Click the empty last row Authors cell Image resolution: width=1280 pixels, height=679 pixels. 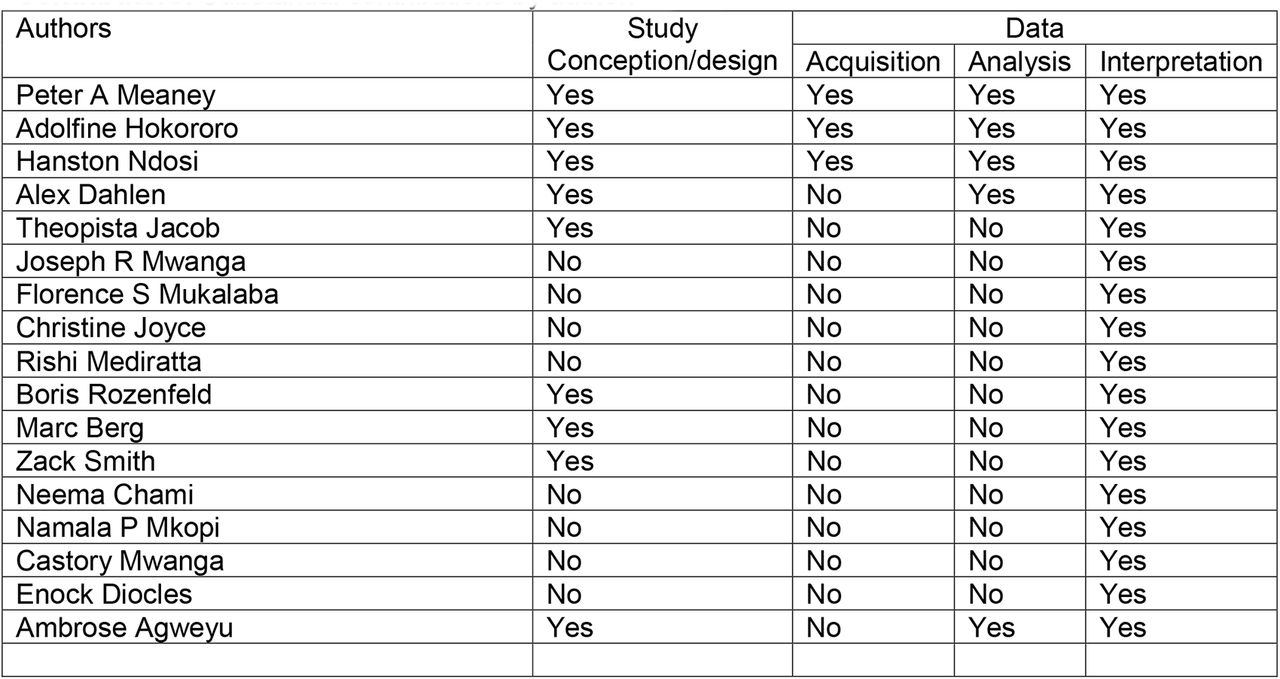tap(267, 659)
